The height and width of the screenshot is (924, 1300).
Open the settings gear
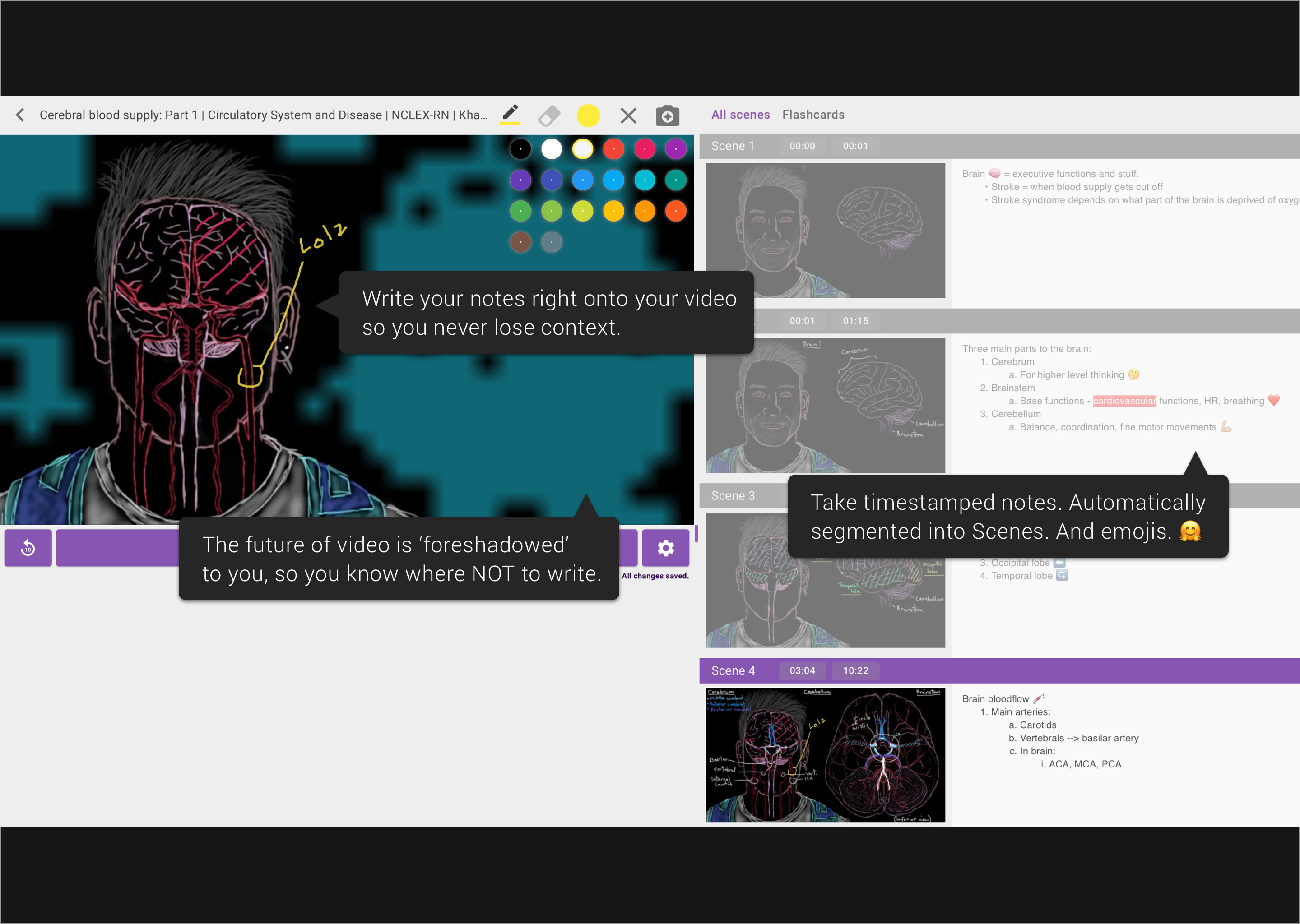[665, 547]
